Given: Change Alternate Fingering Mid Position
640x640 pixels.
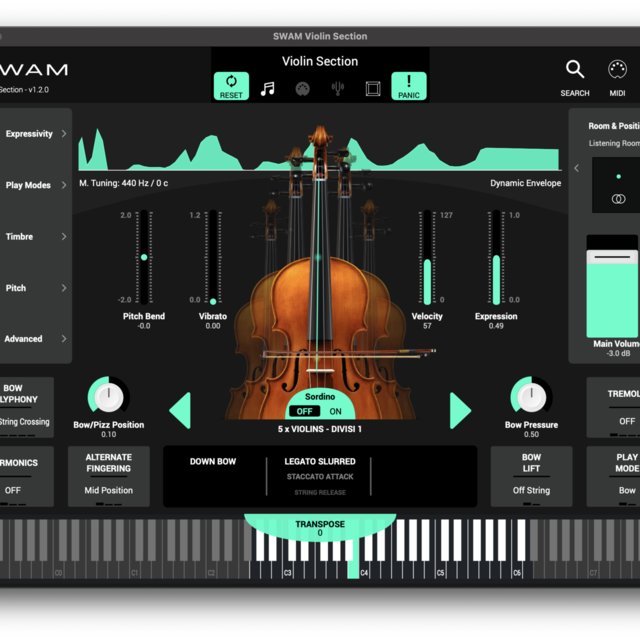Looking at the screenshot, I should click(x=109, y=490).
